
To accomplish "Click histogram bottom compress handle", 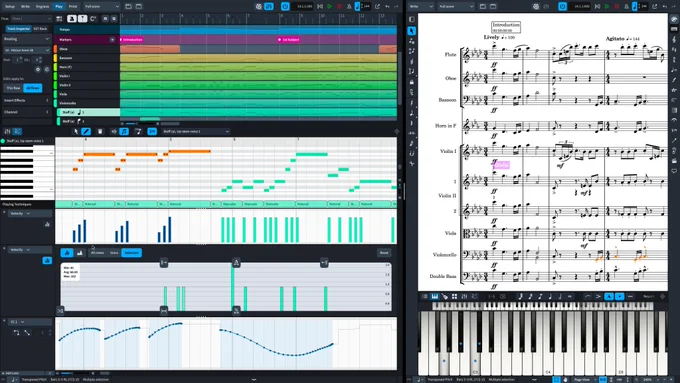I will [x=164, y=311].
